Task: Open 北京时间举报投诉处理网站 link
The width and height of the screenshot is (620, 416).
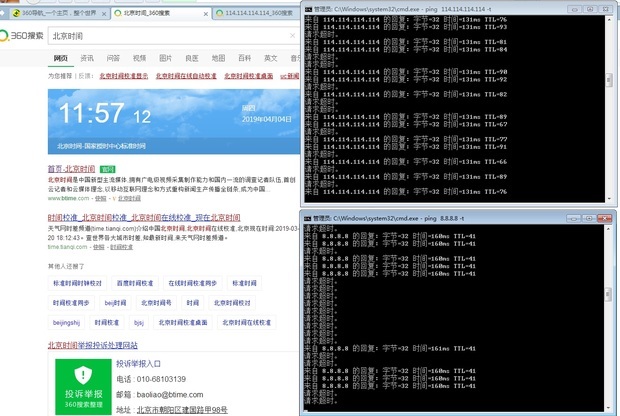Action: click(x=93, y=345)
